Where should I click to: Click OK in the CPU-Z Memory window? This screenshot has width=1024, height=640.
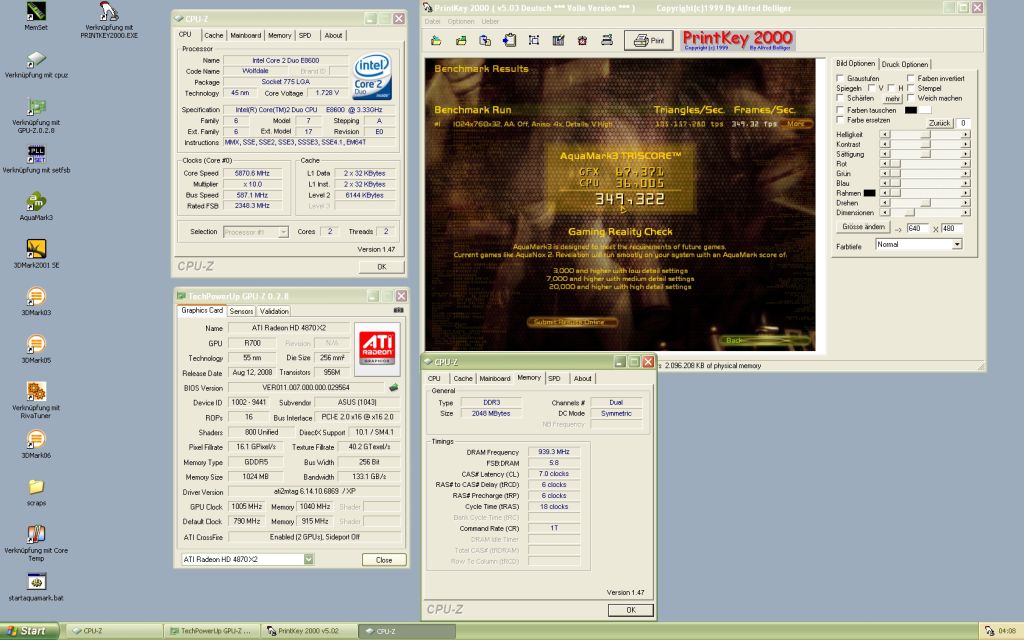[x=631, y=610]
